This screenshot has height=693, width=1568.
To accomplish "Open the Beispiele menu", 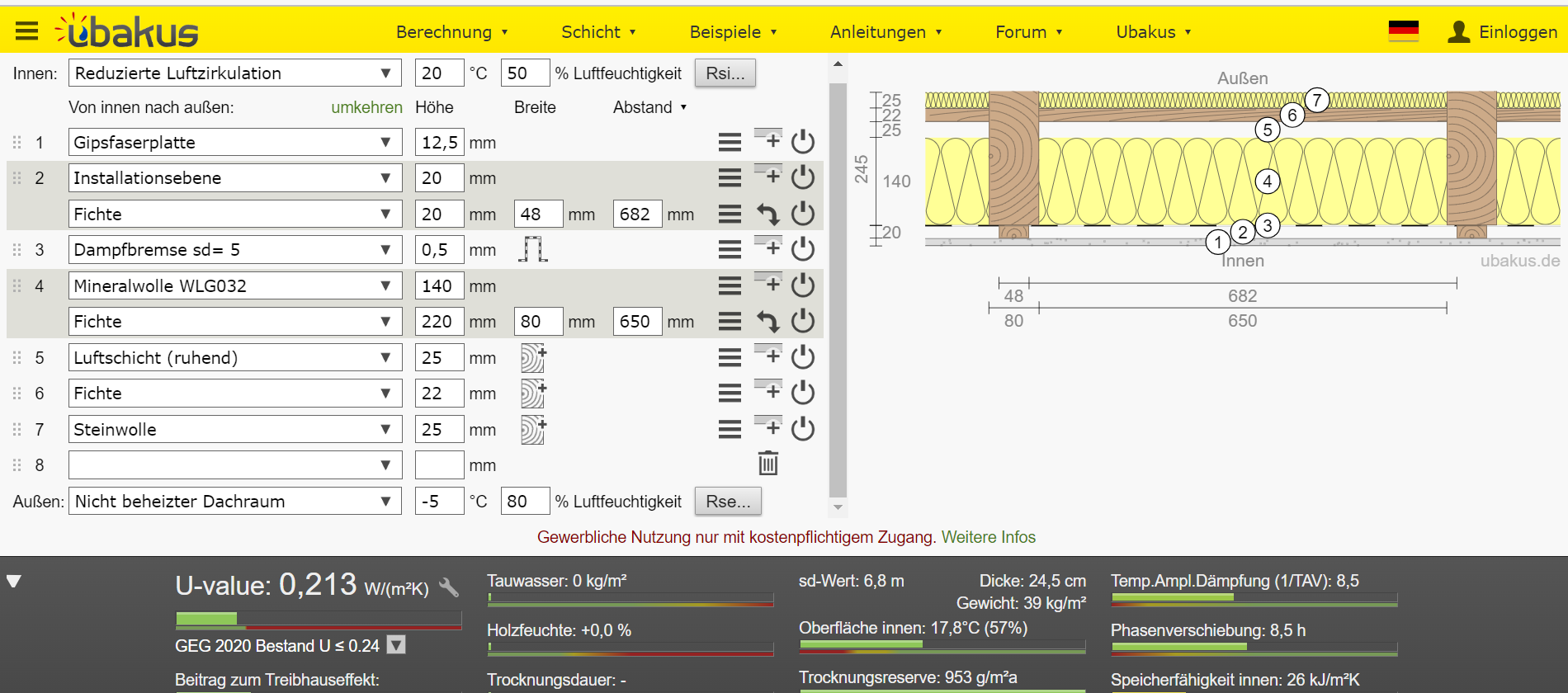I will [x=733, y=31].
